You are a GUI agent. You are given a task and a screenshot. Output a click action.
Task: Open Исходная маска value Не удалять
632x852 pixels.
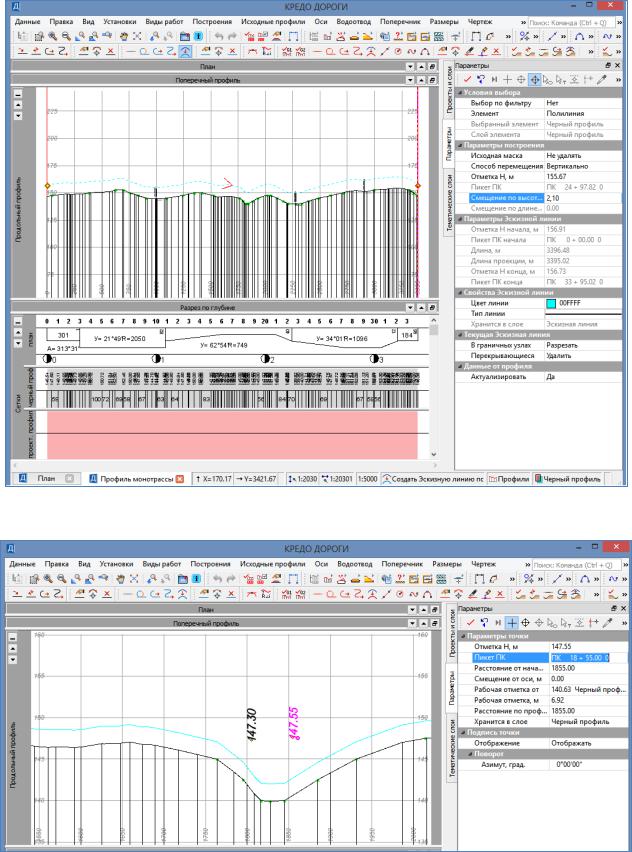582,155
